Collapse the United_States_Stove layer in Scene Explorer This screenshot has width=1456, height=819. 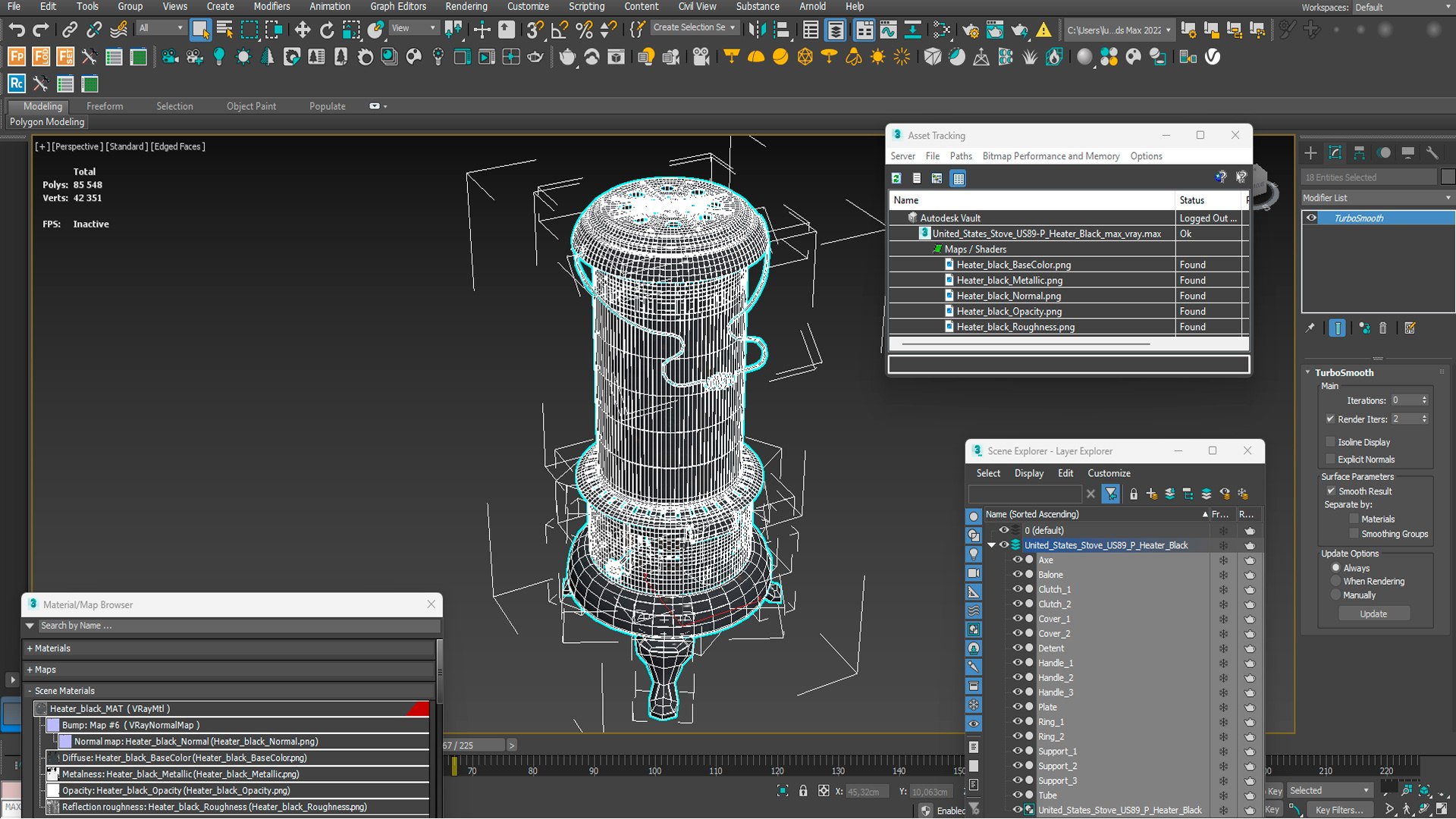[x=991, y=545]
